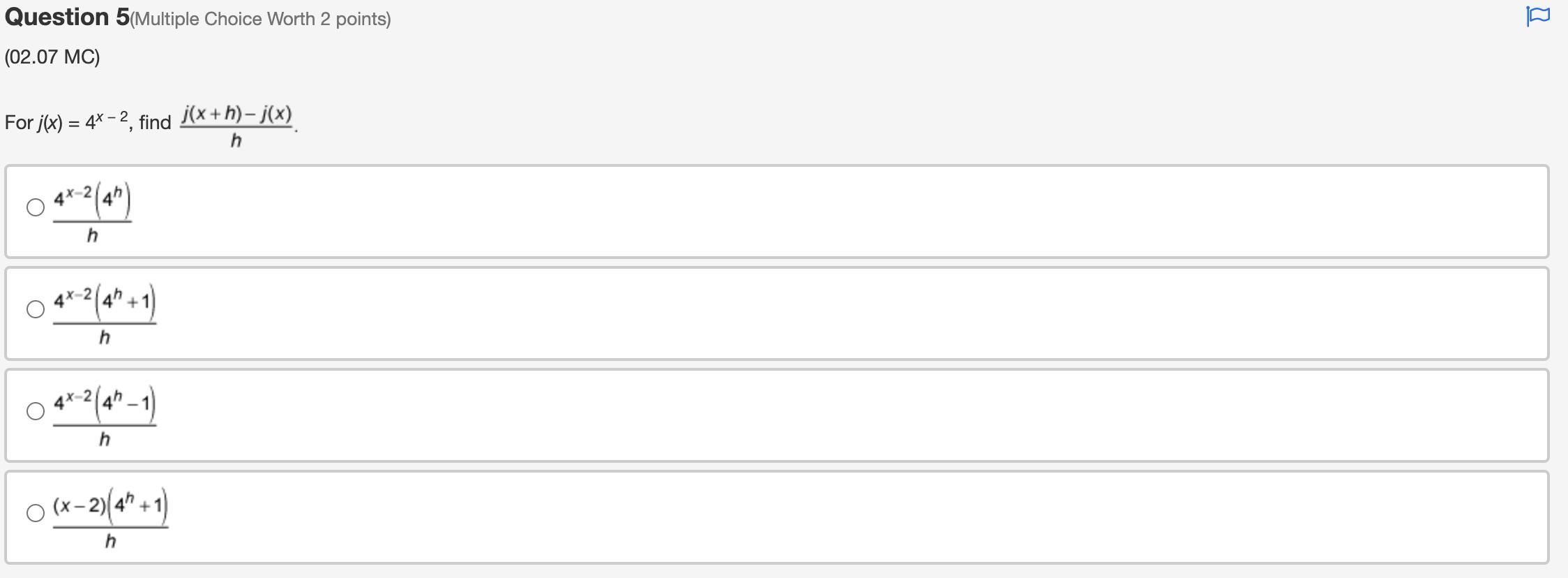Click the blank area of the fourth answer box
The height and width of the screenshot is (578, 1568).
tap(837, 518)
